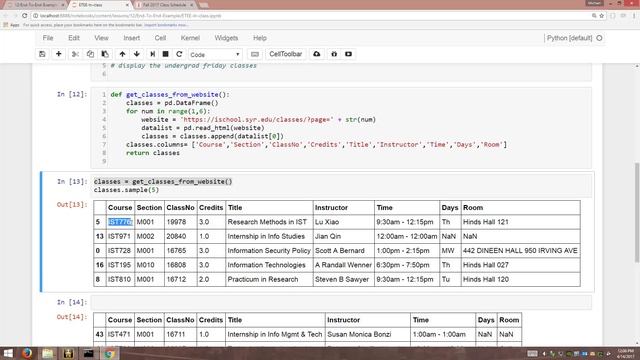Viewport: 640px width, 360px height.
Task: Insert a cell below with the plus icon
Action: point(58,54)
